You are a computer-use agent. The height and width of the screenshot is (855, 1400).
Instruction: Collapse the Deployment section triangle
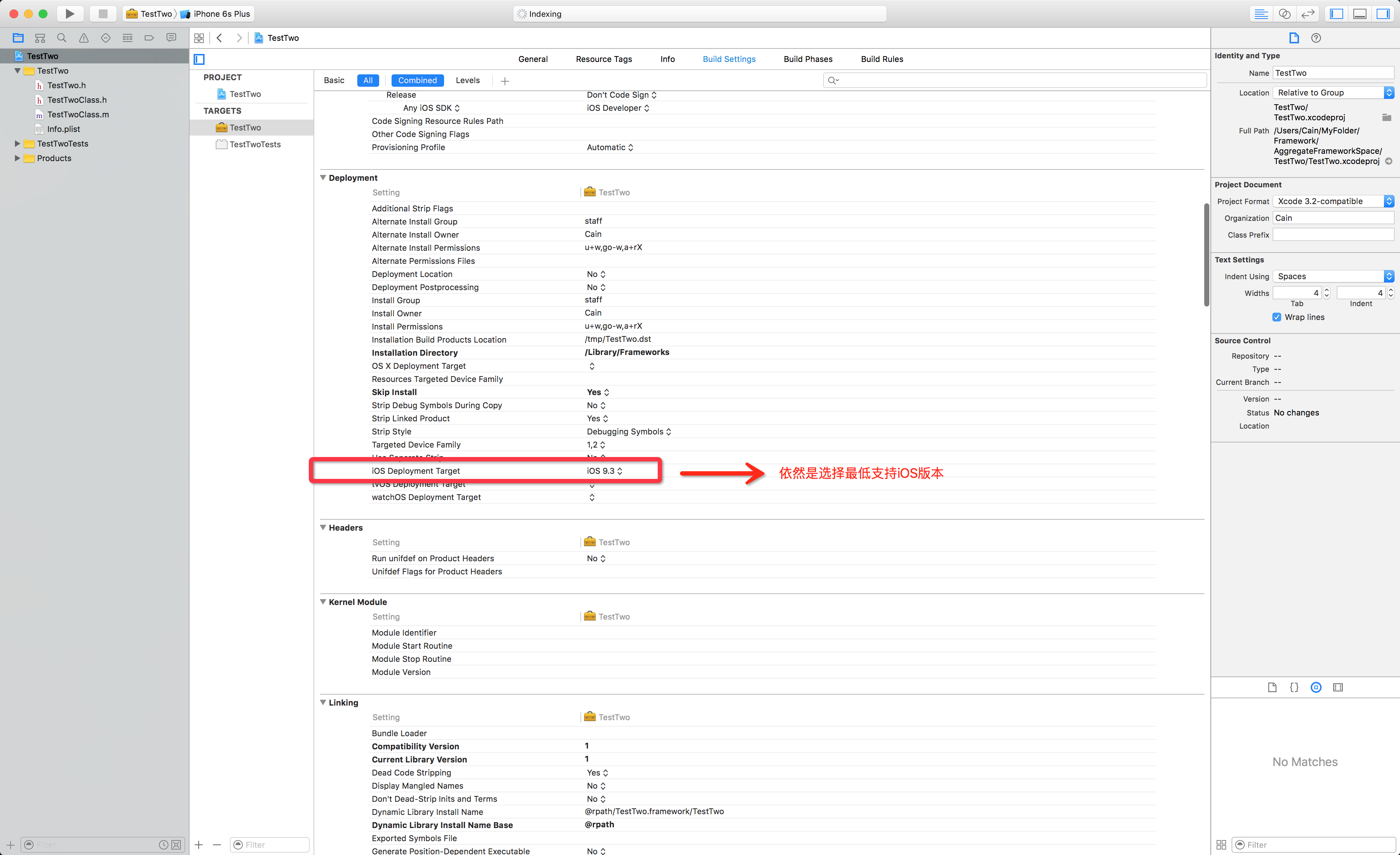323,178
